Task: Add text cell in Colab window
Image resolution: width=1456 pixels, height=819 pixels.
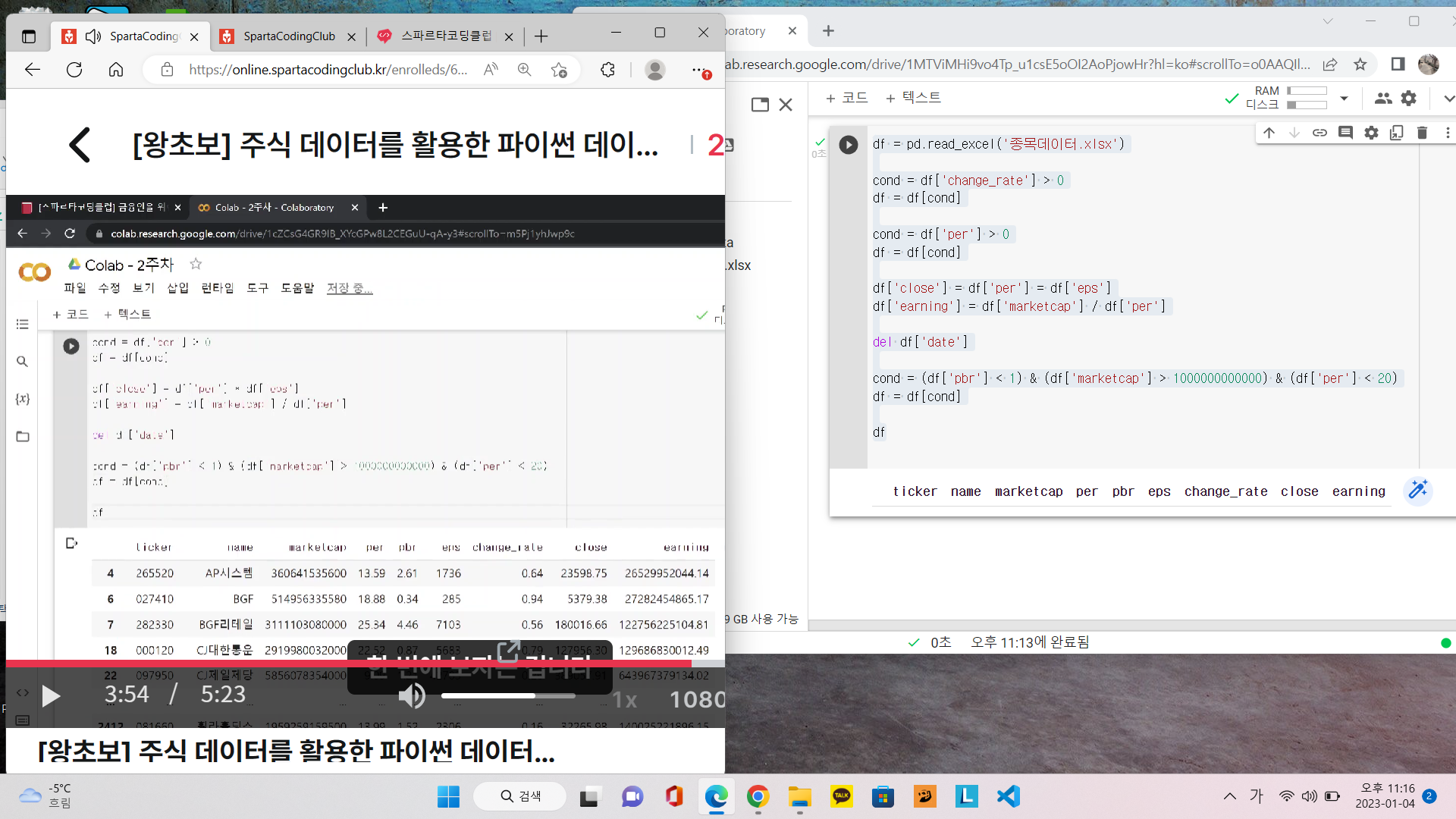Action: 913,98
